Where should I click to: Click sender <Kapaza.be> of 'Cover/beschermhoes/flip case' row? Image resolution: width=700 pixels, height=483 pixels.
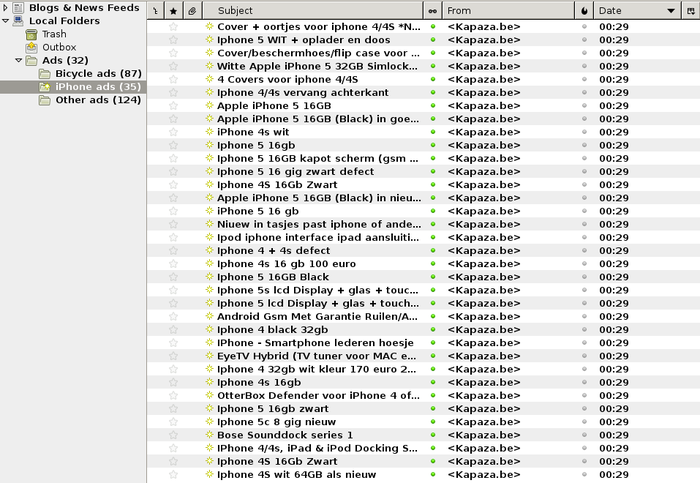[483, 53]
